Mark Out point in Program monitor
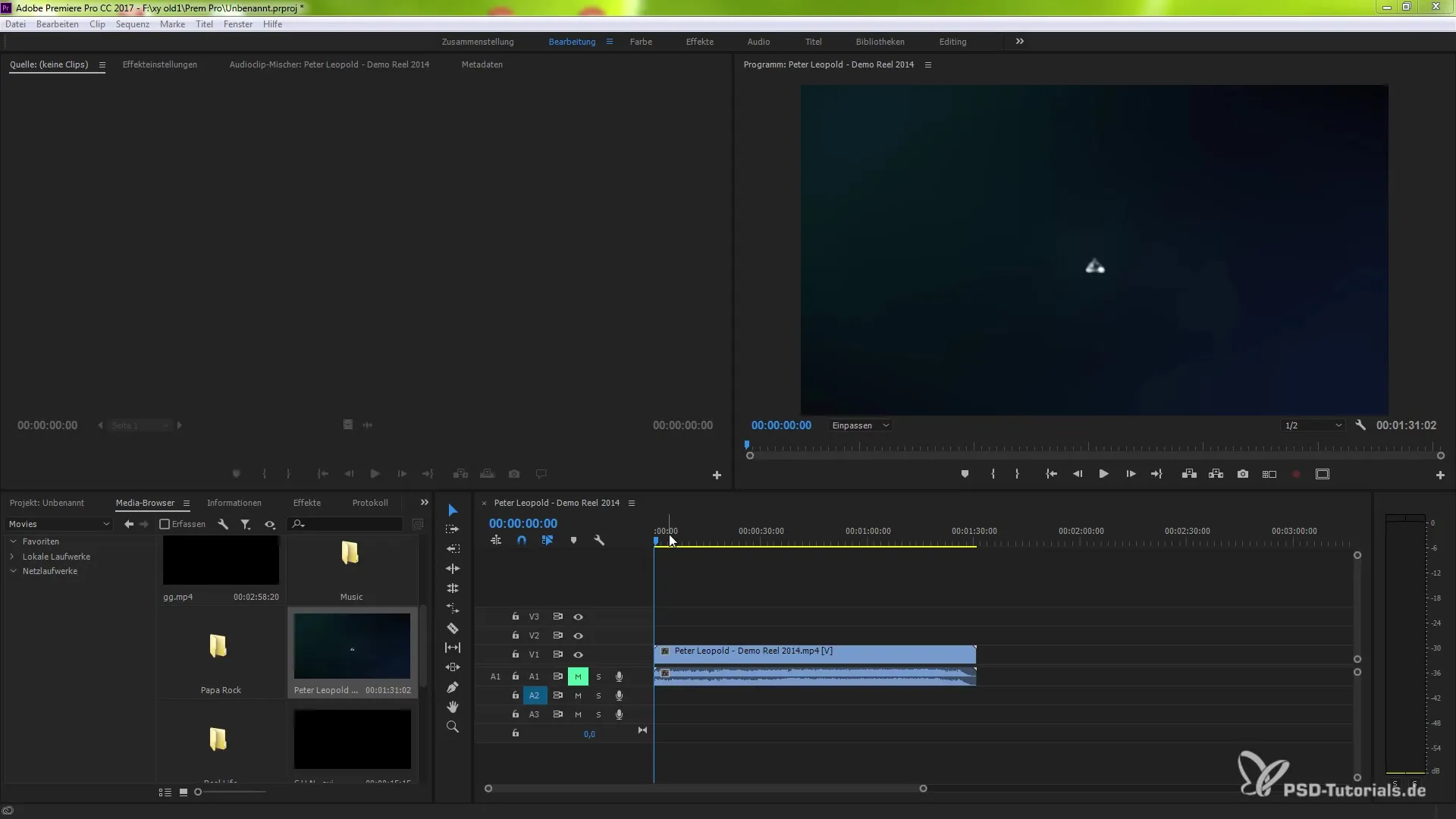The image size is (1456, 819). 1017,474
